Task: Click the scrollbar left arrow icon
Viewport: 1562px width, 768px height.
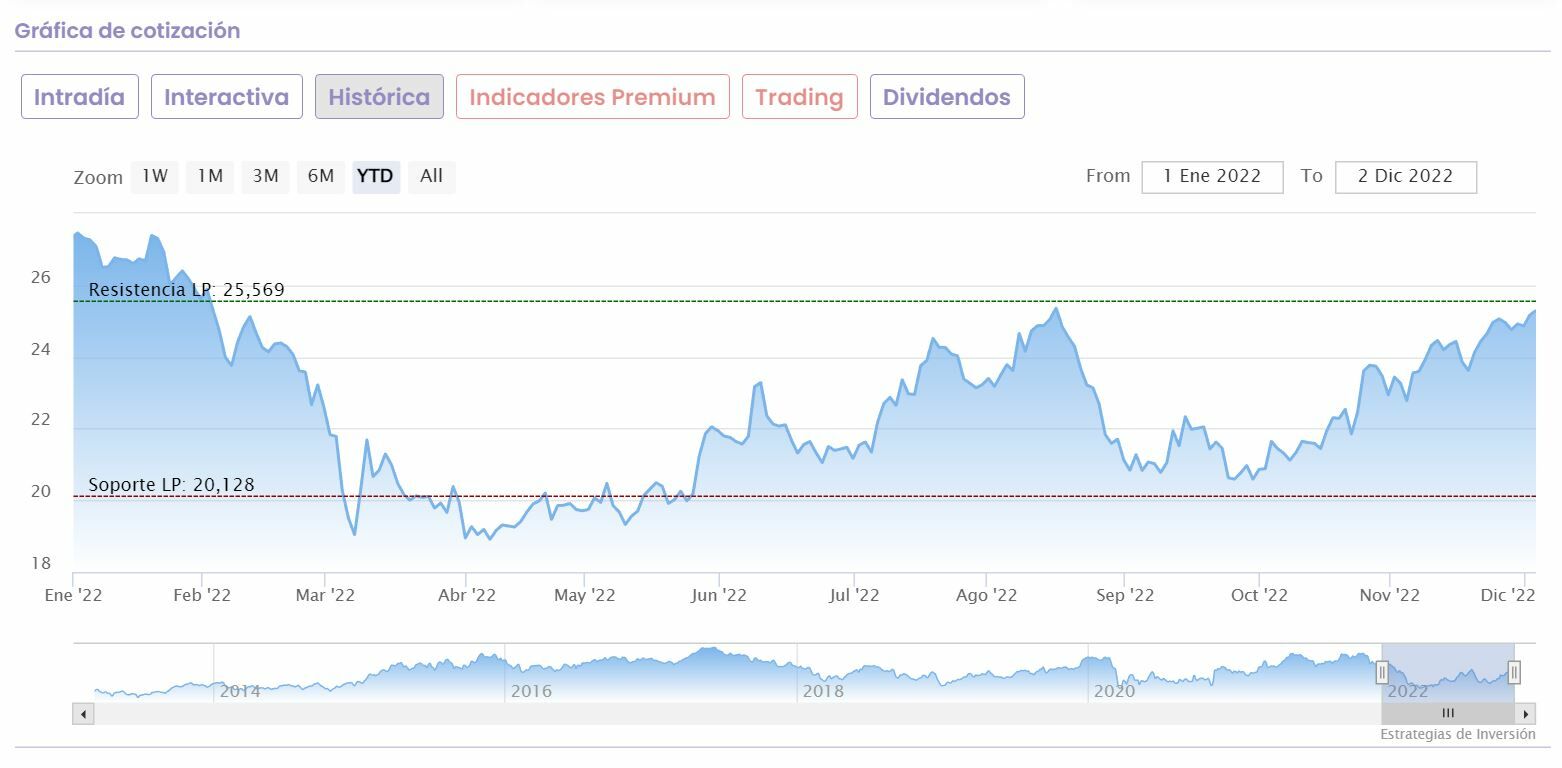Action: (84, 714)
